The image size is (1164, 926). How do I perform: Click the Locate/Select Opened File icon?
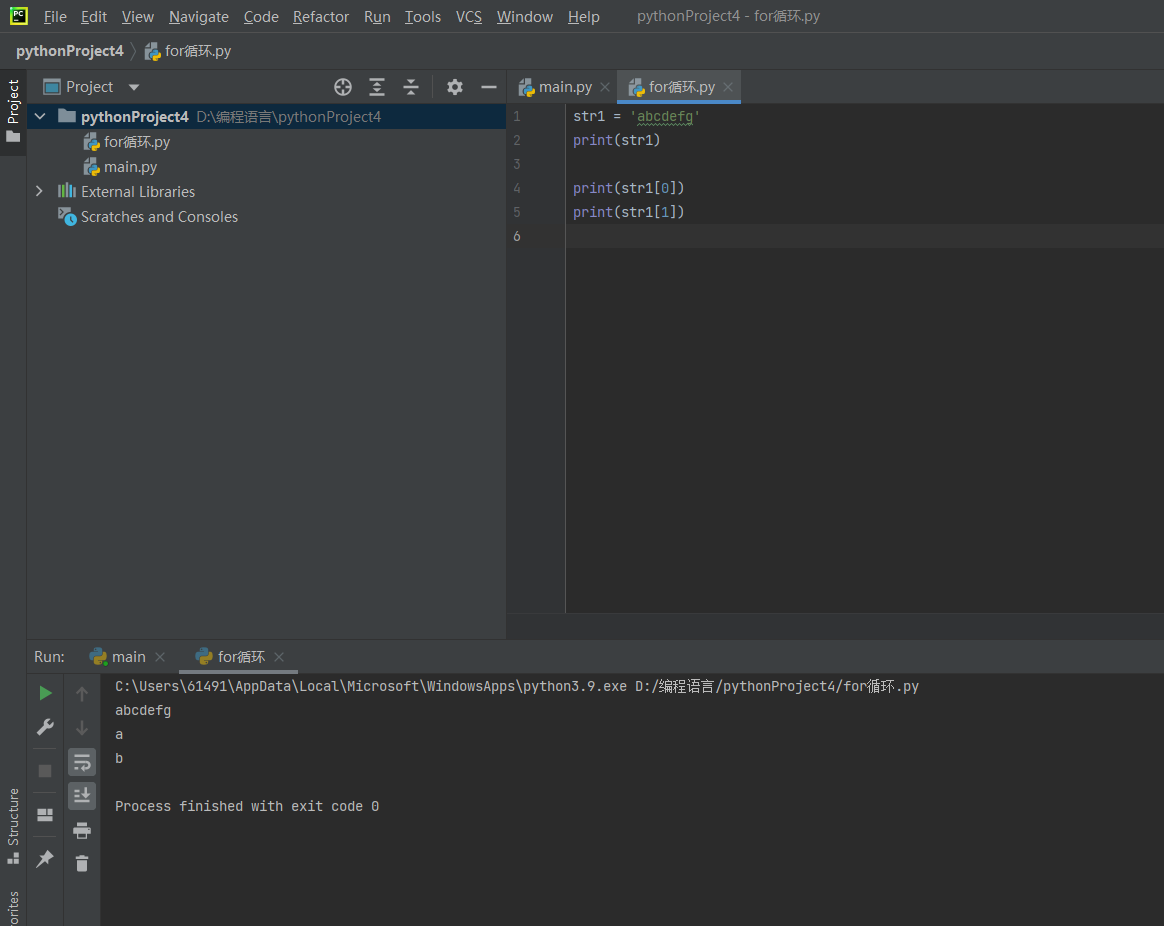tap(343, 87)
